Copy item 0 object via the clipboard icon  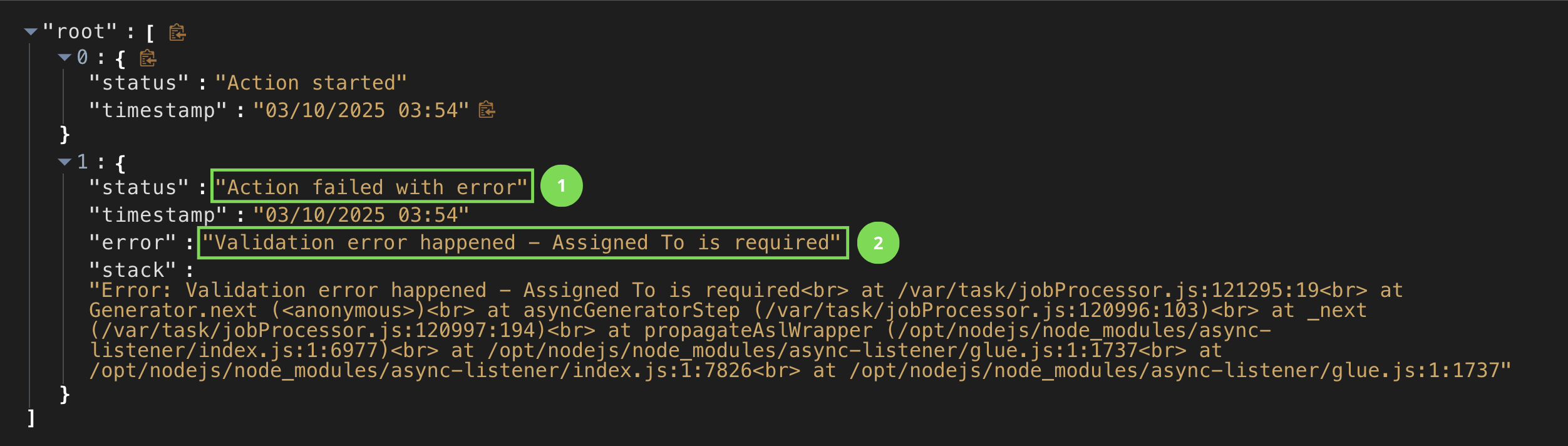pyautogui.click(x=148, y=58)
